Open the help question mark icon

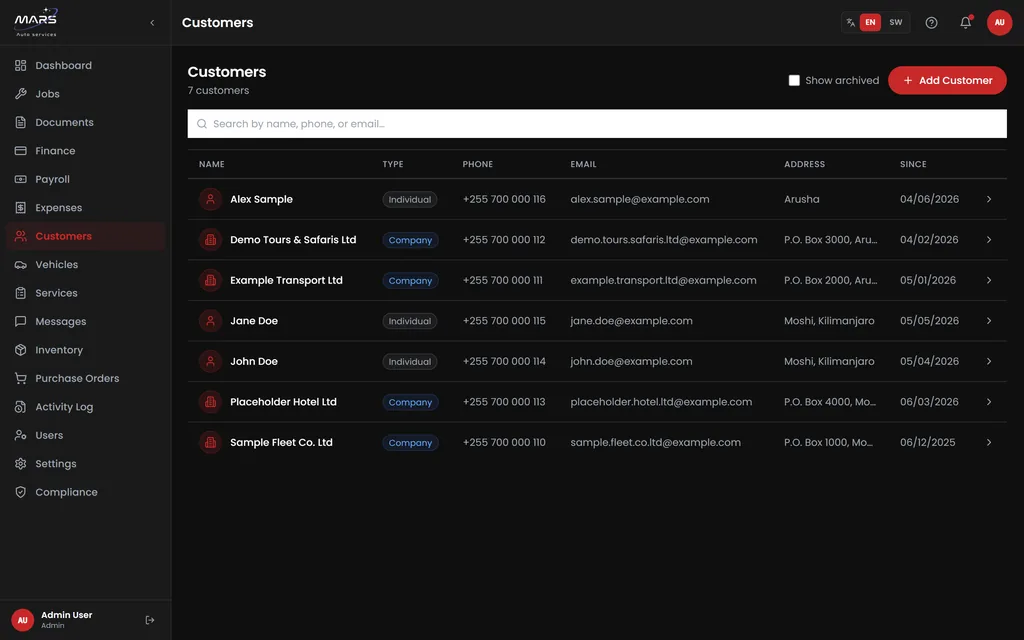point(931,22)
